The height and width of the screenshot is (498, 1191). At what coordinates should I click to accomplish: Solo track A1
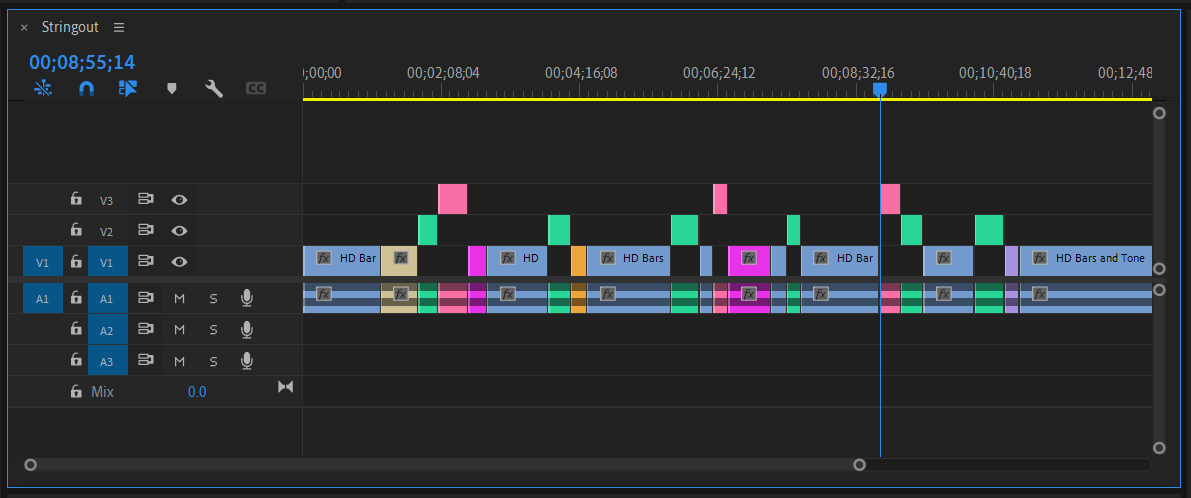point(213,299)
